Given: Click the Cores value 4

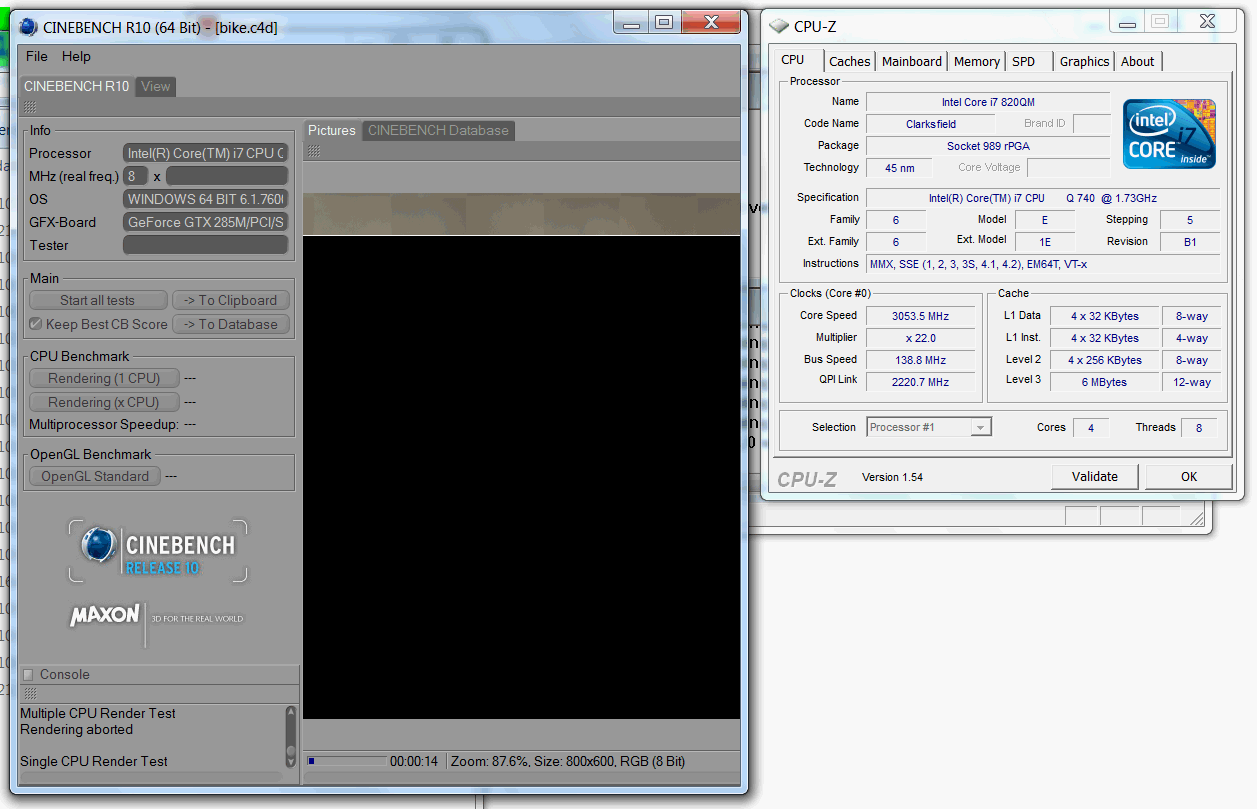Looking at the screenshot, I should pyautogui.click(x=1091, y=428).
